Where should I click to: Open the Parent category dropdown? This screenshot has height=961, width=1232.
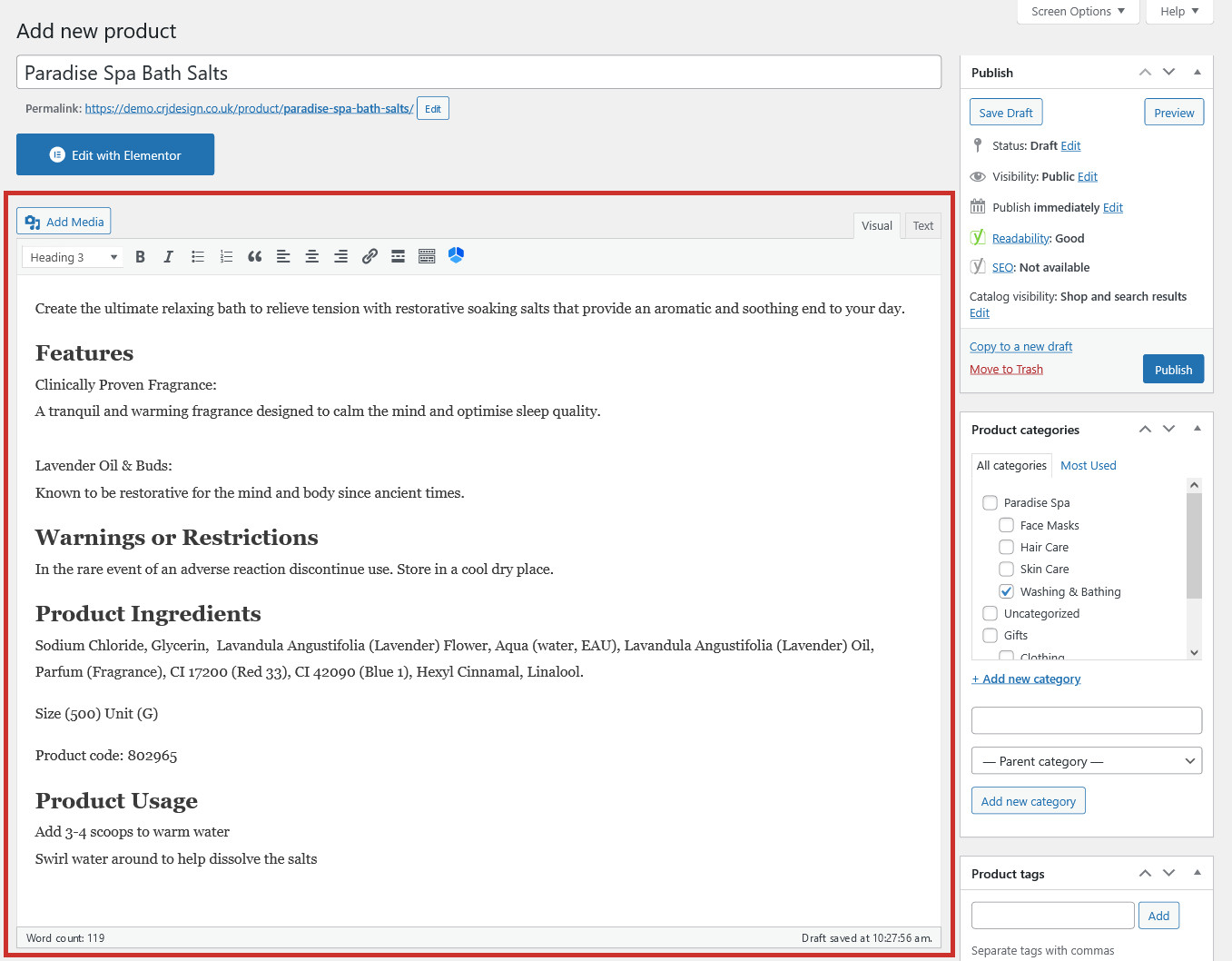(1087, 761)
